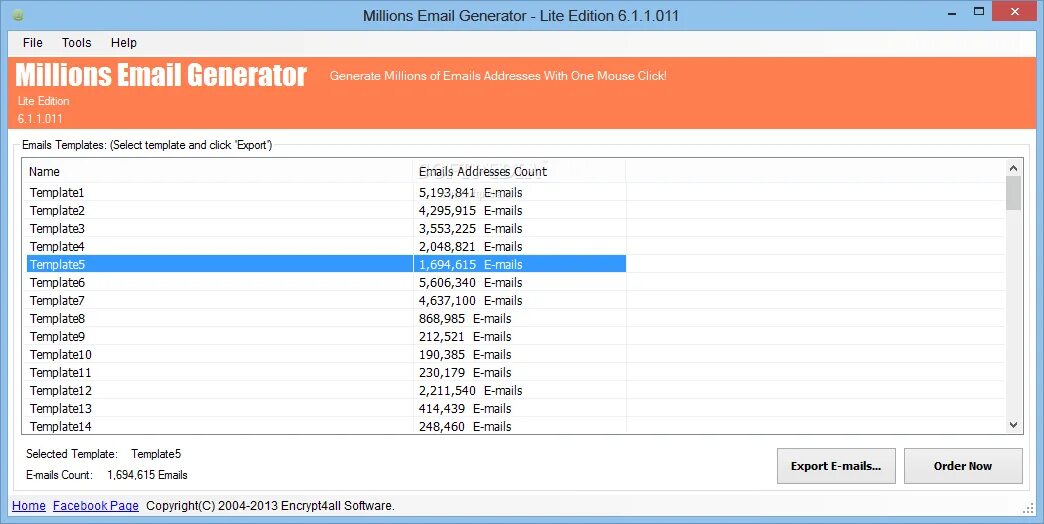Click the Order Now button
Viewport: 1044px width, 524px height.
[963, 466]
